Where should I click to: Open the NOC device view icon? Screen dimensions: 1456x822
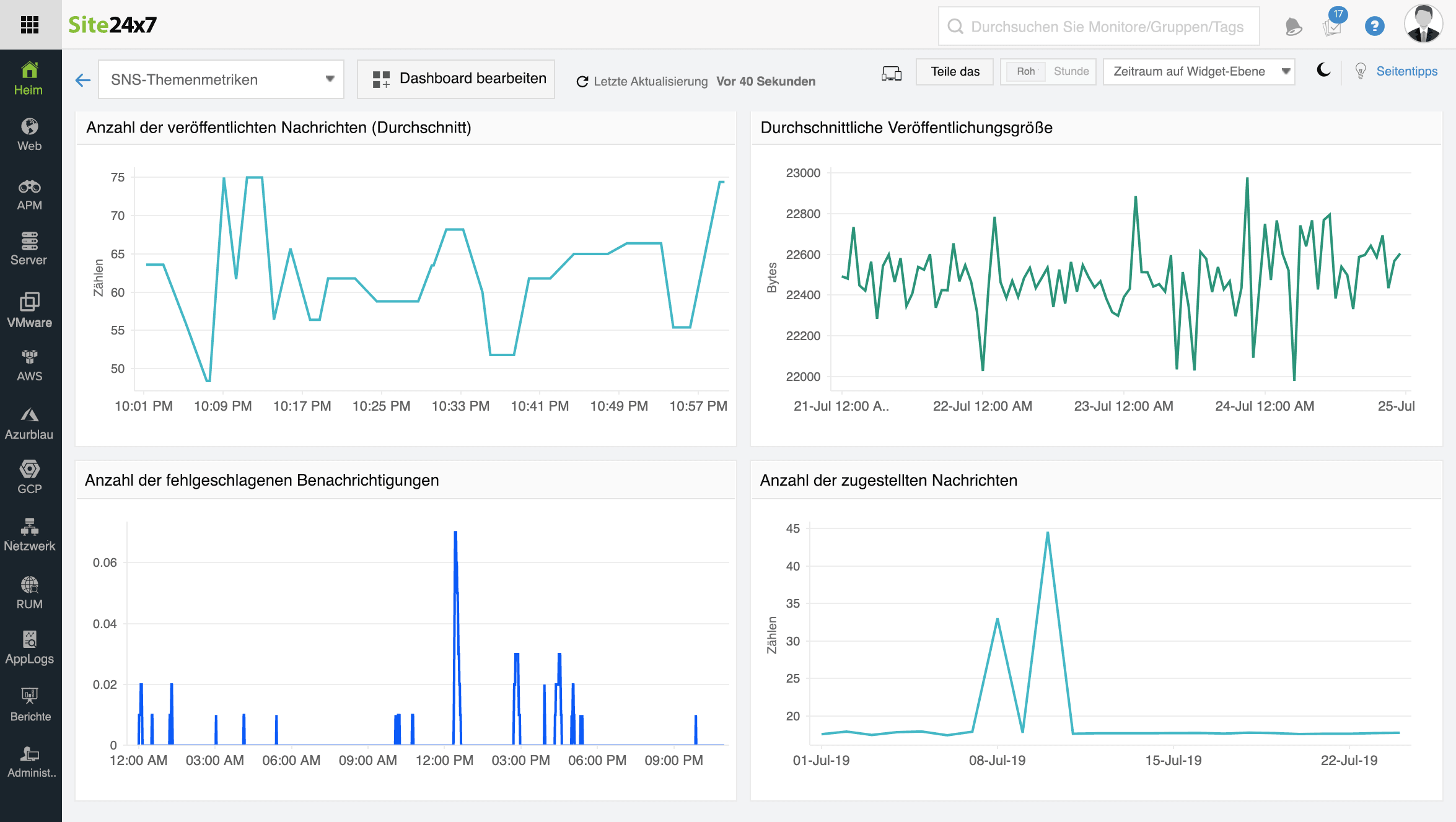891,72
